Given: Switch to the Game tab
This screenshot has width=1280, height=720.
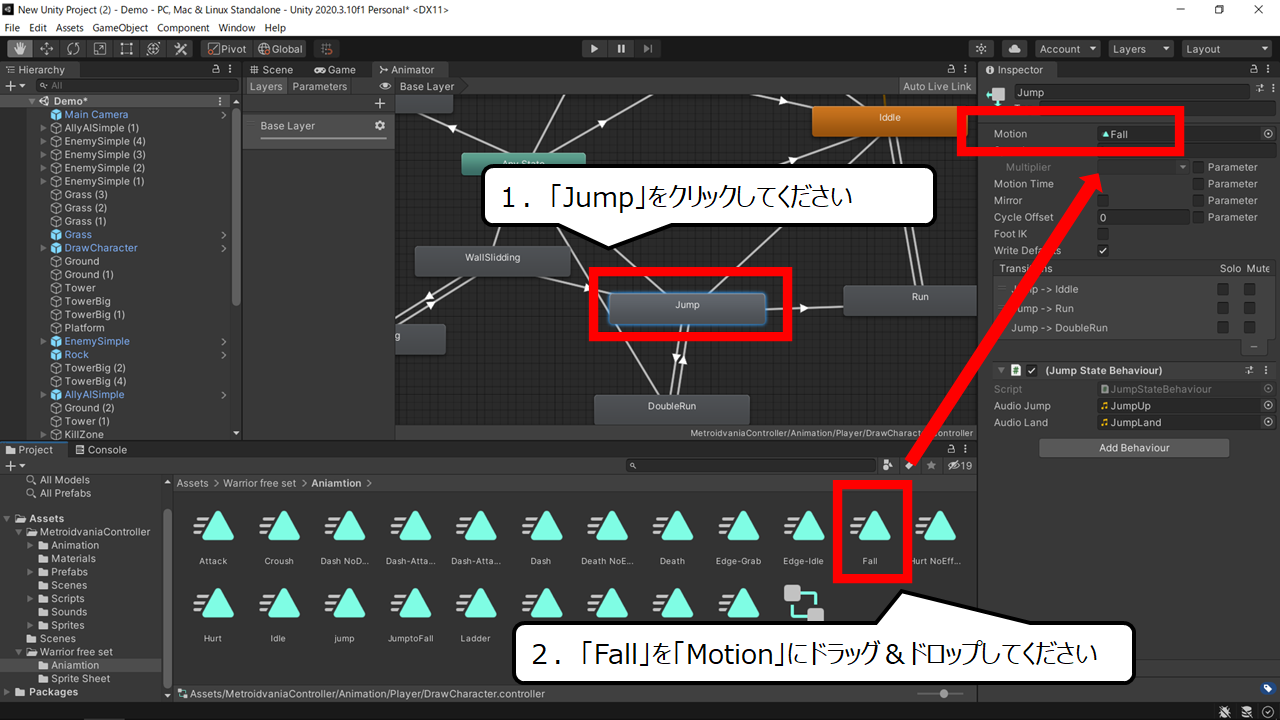Looking at the screenshot, I should [335, 70].
